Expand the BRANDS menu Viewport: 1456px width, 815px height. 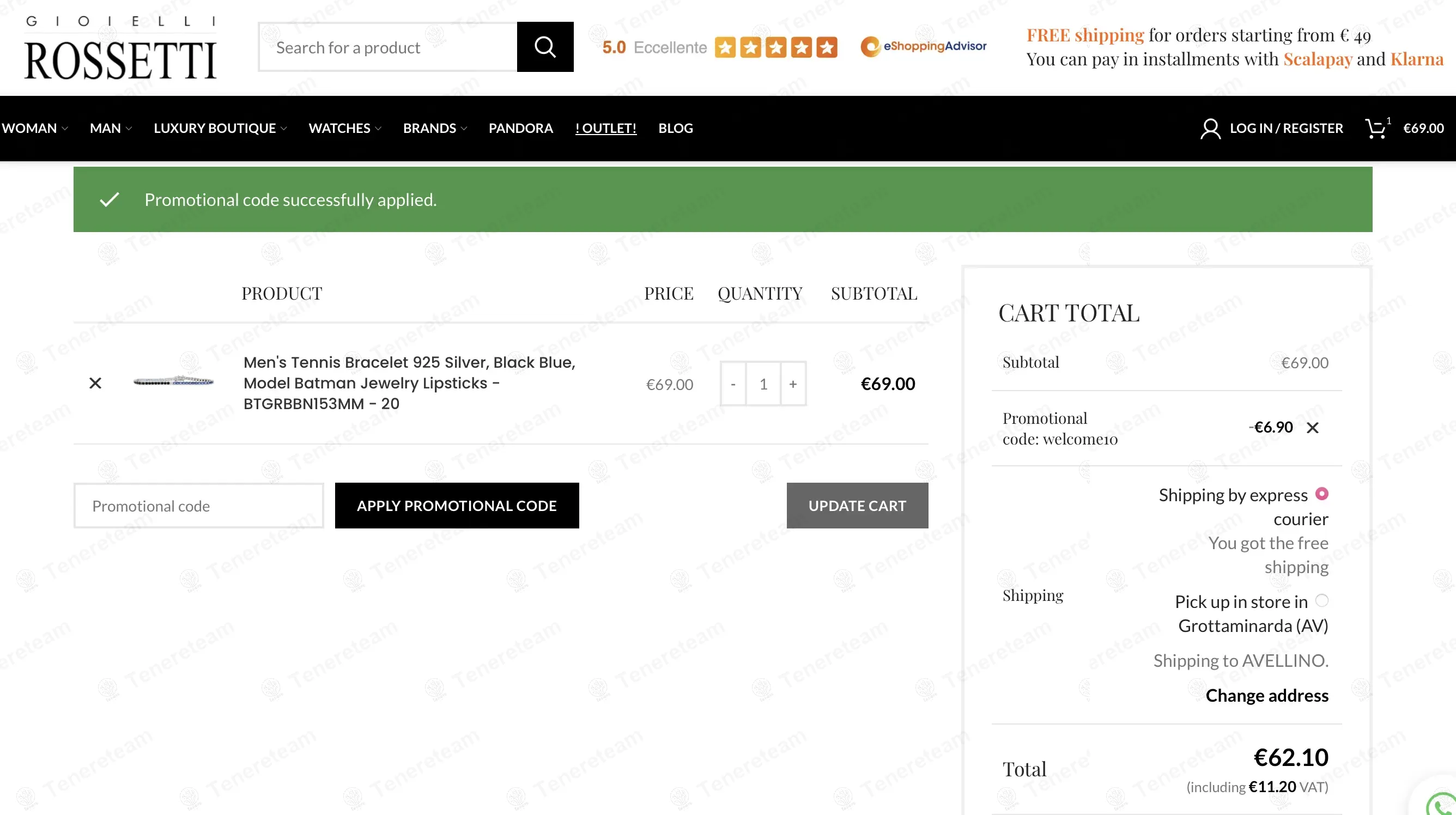tap(435, 129)
